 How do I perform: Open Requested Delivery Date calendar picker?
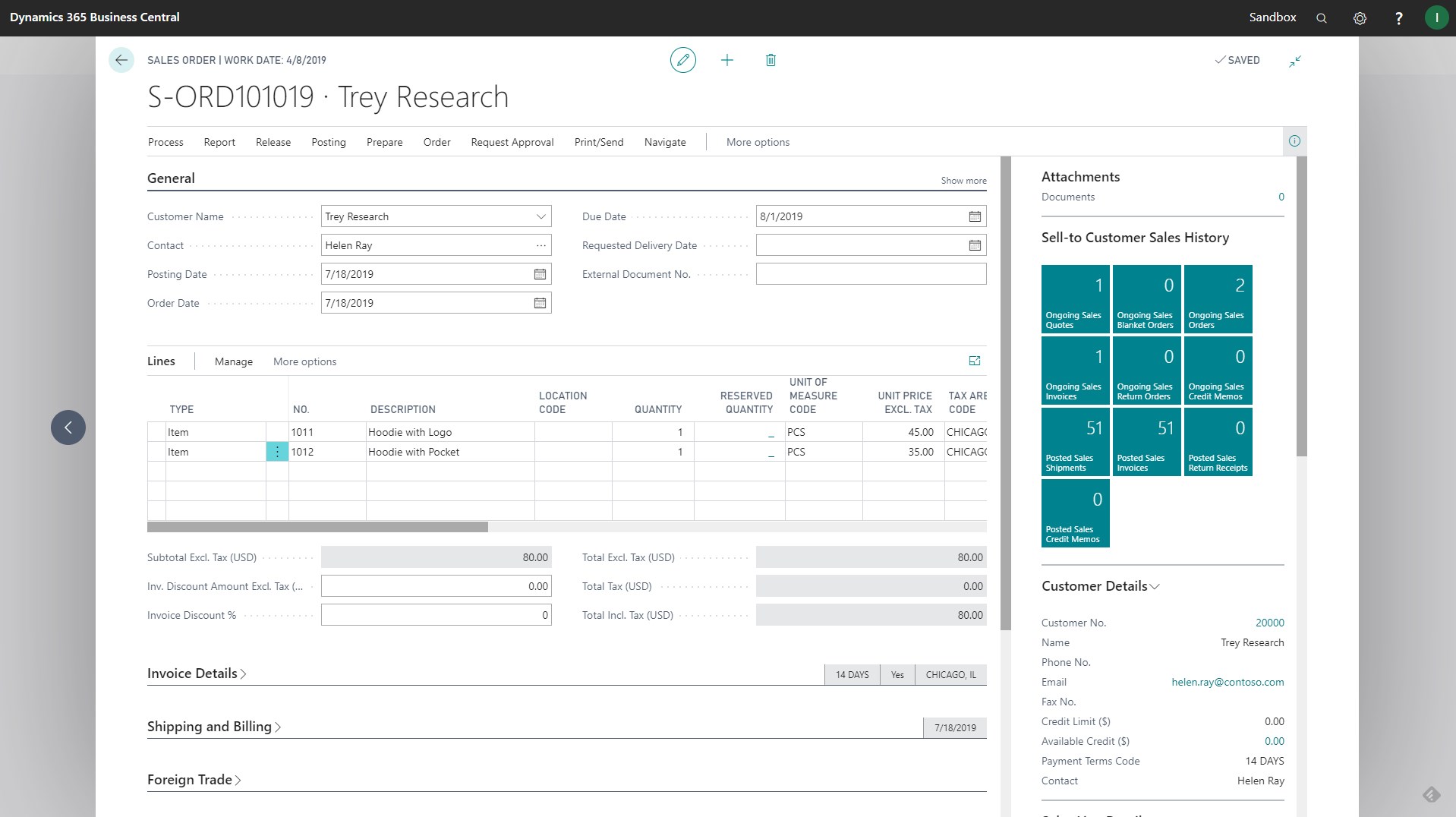[975, 245]
